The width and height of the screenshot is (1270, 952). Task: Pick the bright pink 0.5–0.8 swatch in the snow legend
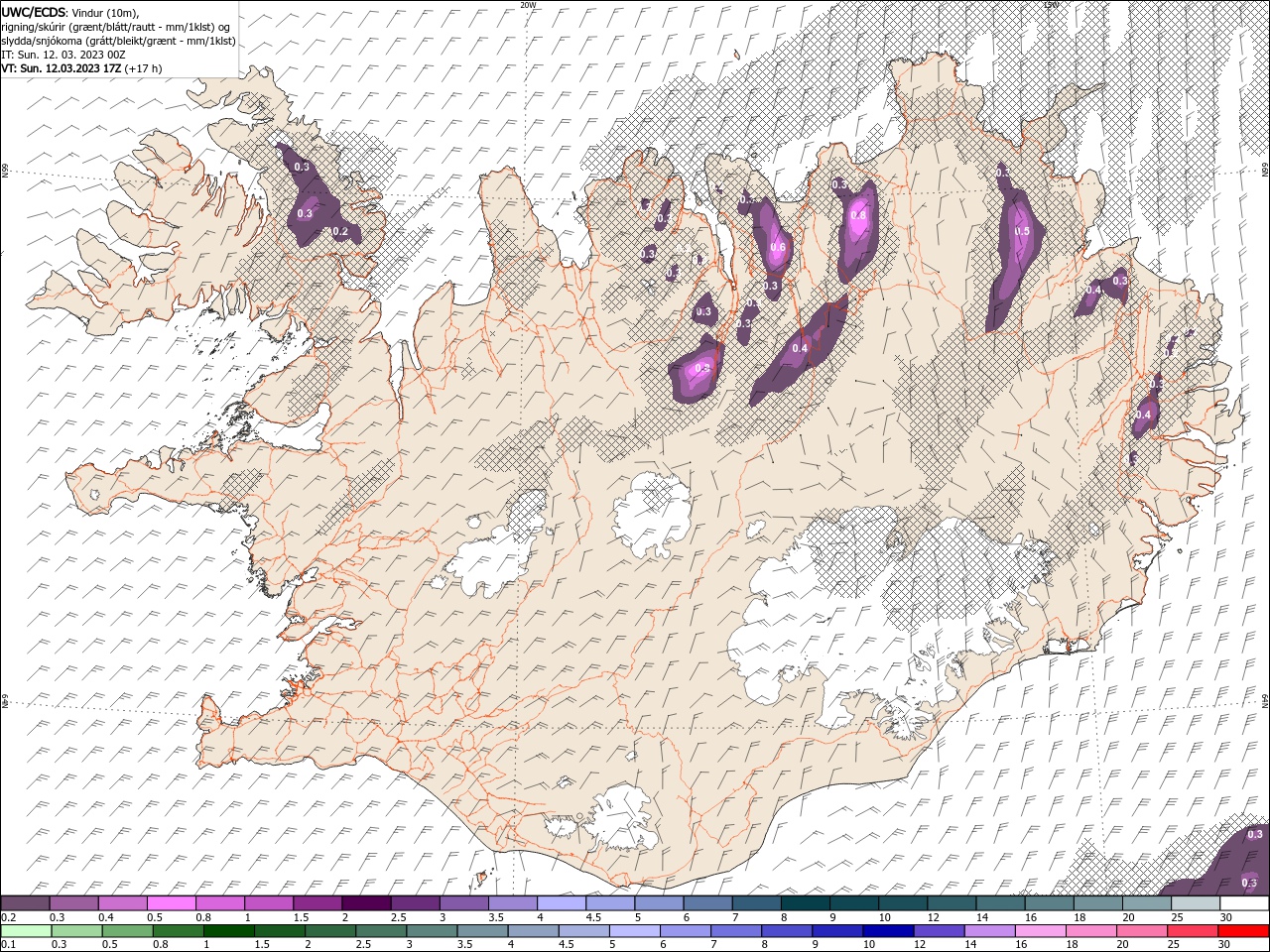click(x=172, y=903)
